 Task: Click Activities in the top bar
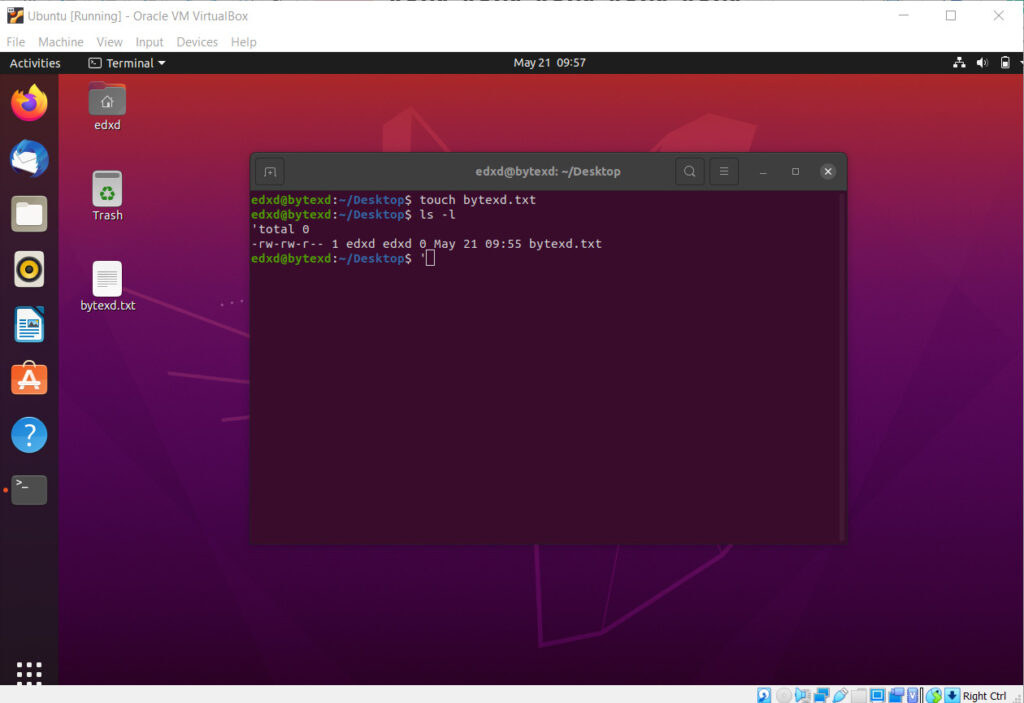35,62
